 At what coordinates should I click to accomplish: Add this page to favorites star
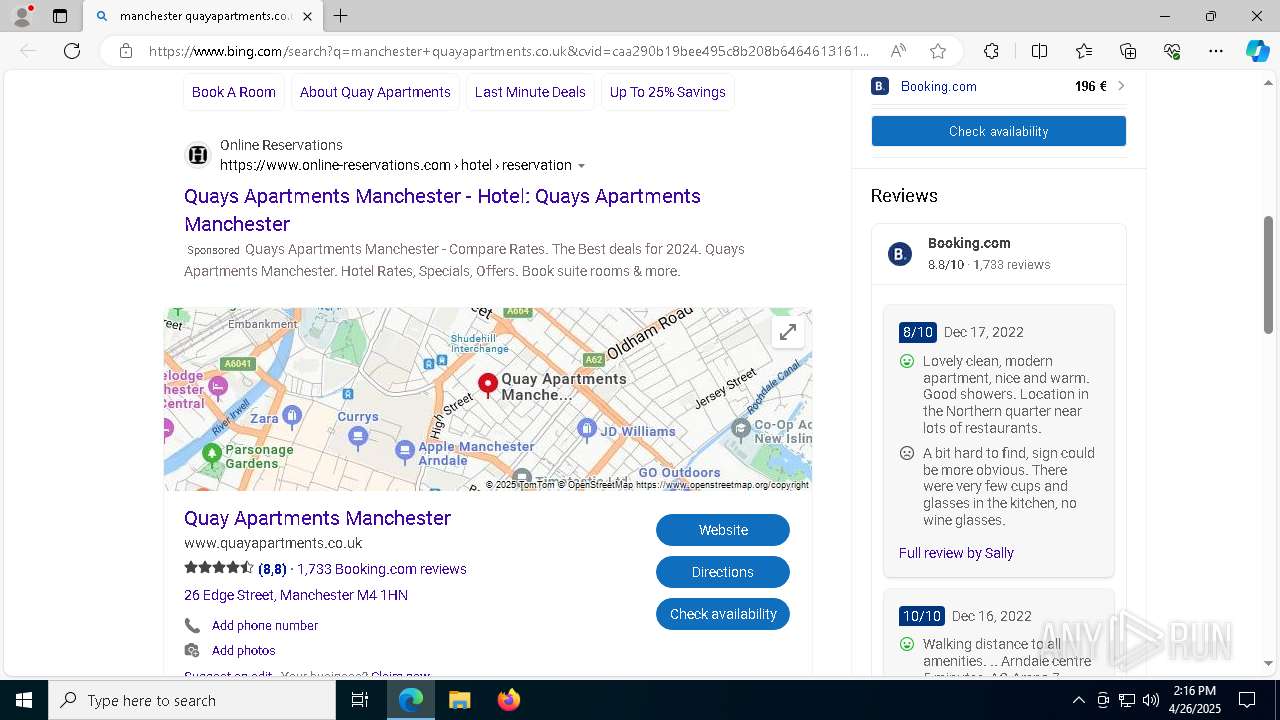pyautogui.click(x=937, y=51)
